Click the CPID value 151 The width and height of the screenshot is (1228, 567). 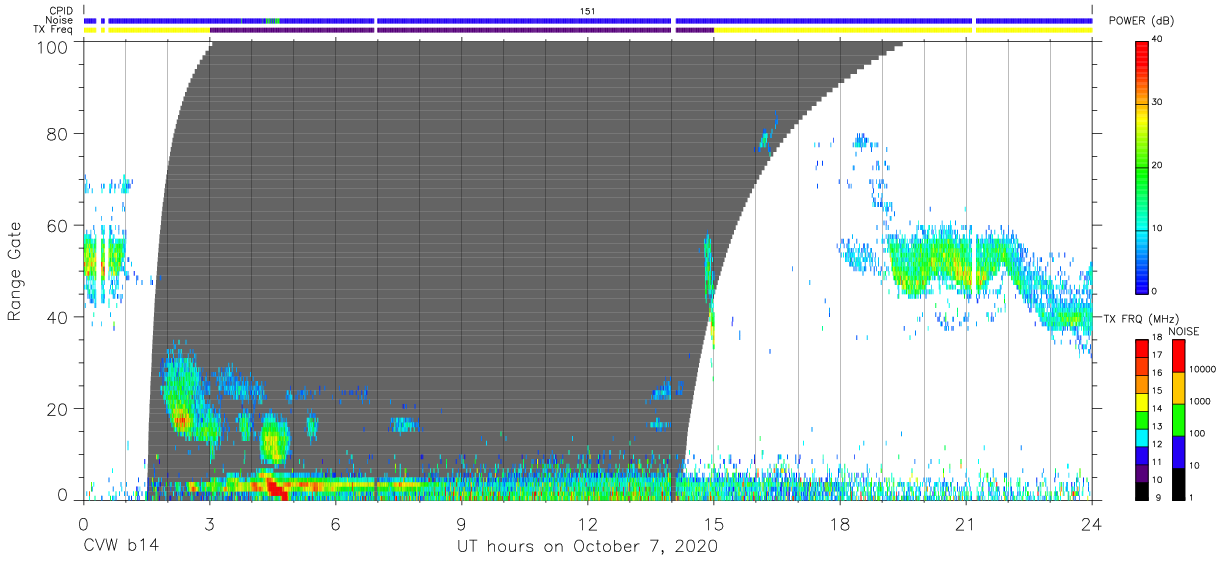[588, 11]
